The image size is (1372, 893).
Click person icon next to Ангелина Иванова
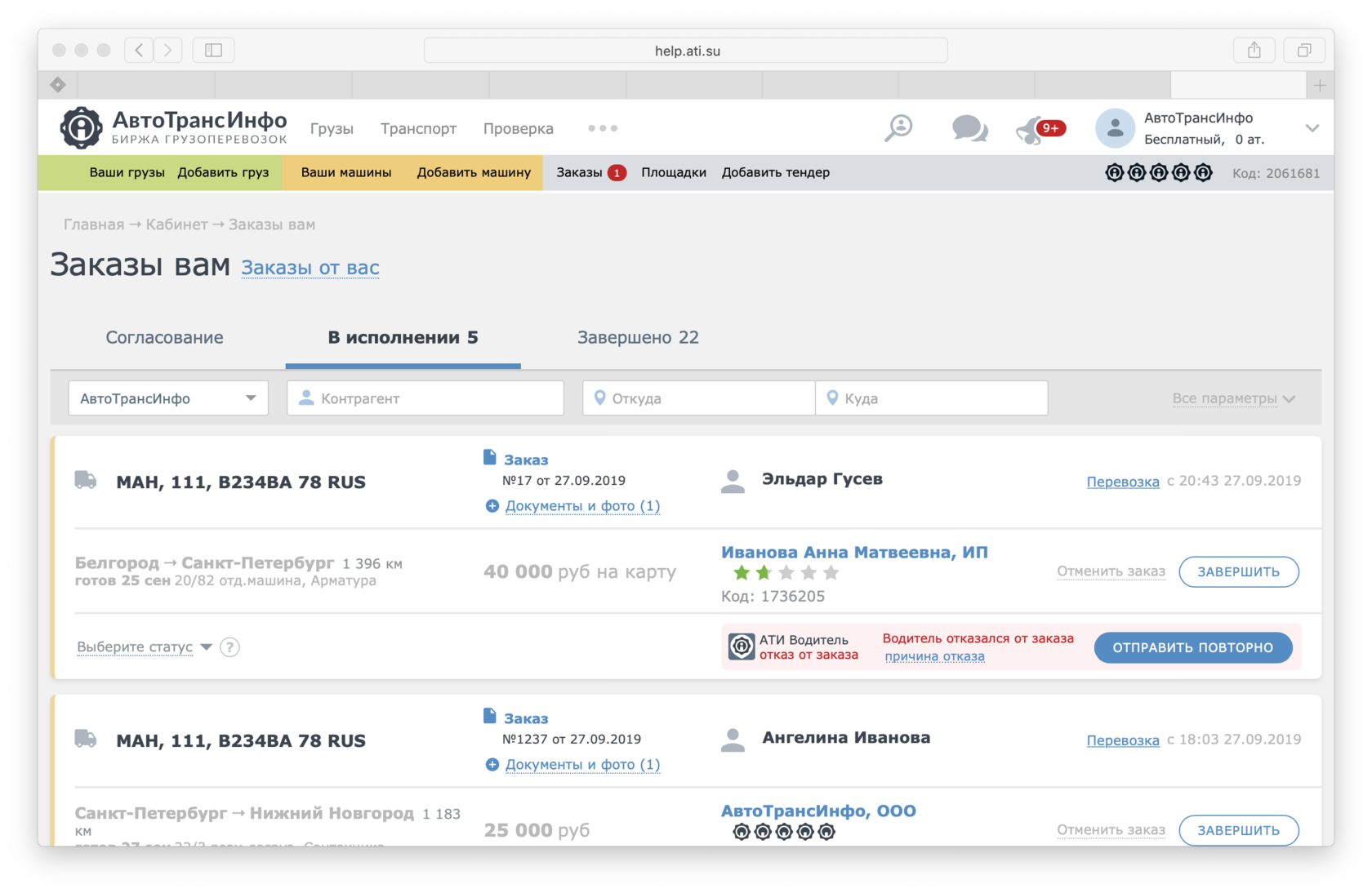coord(733,740)
